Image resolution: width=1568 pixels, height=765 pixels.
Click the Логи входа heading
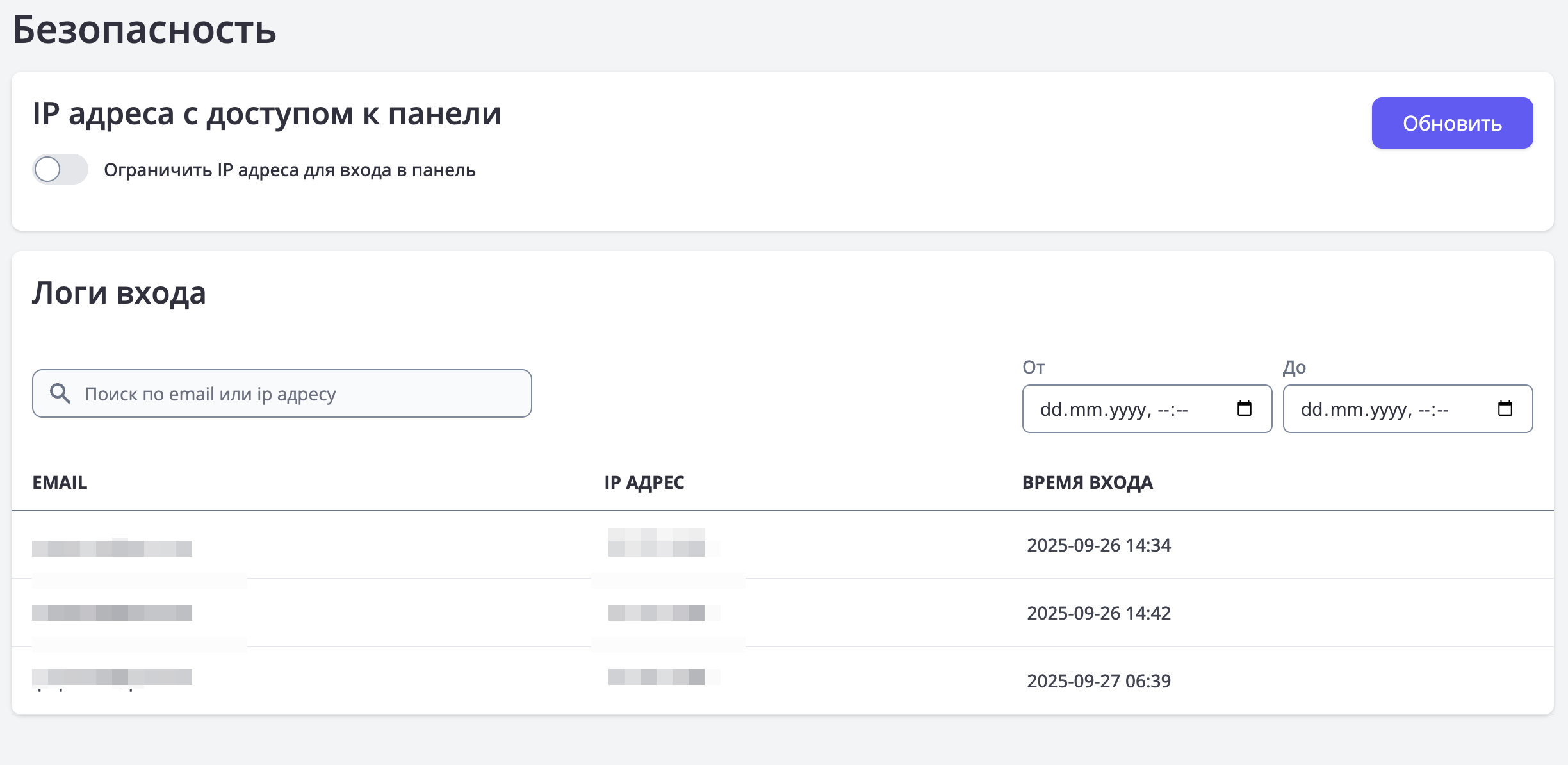119,293
